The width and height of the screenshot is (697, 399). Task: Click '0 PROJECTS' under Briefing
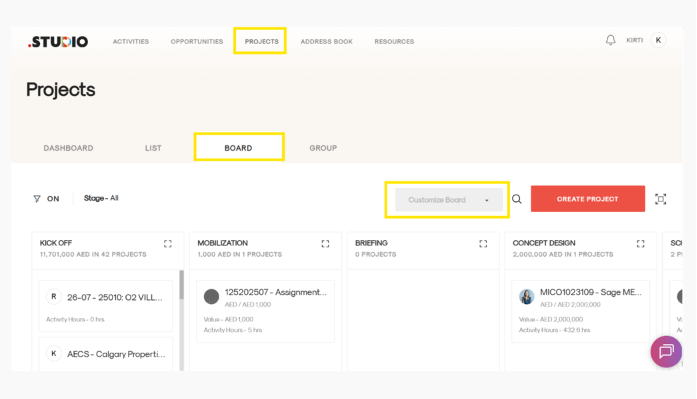coord(376,255)
